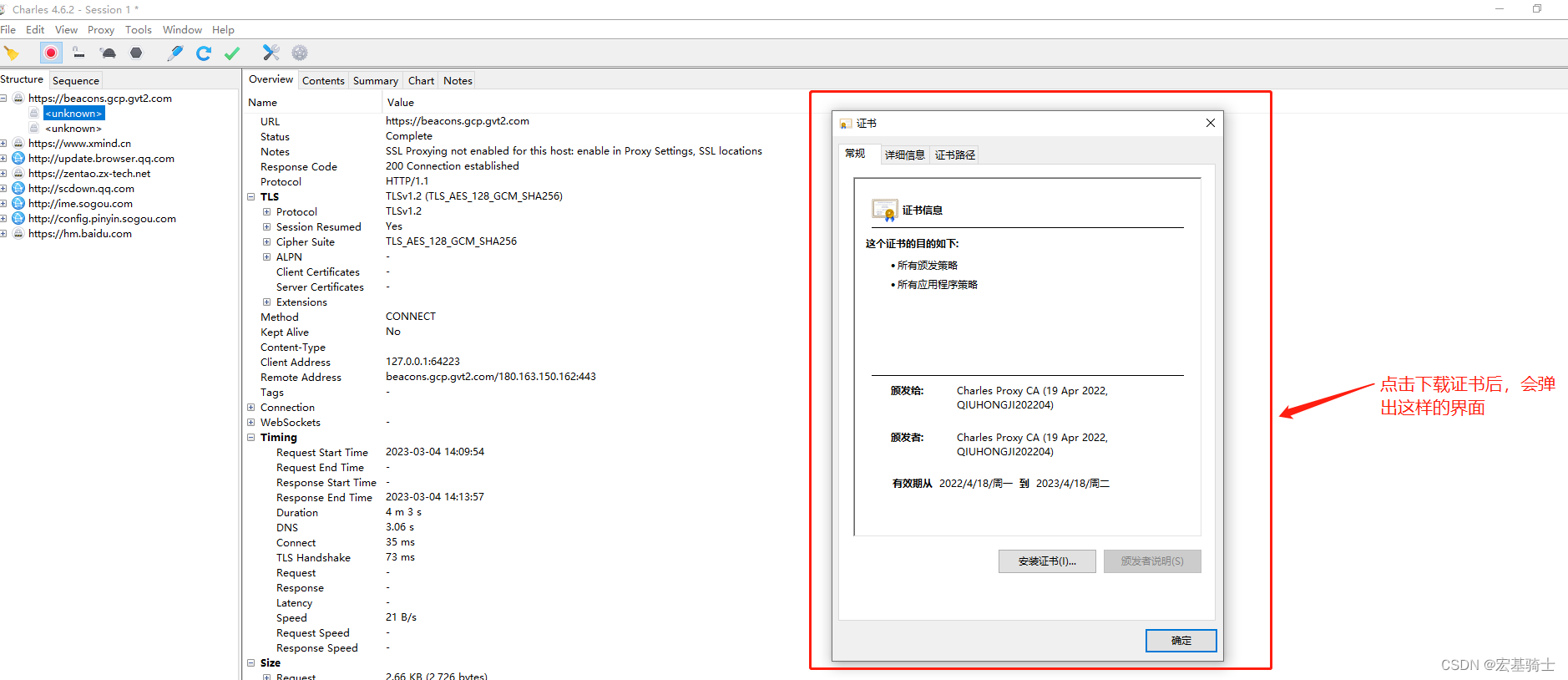Open the Tools menu

(139, 30)
